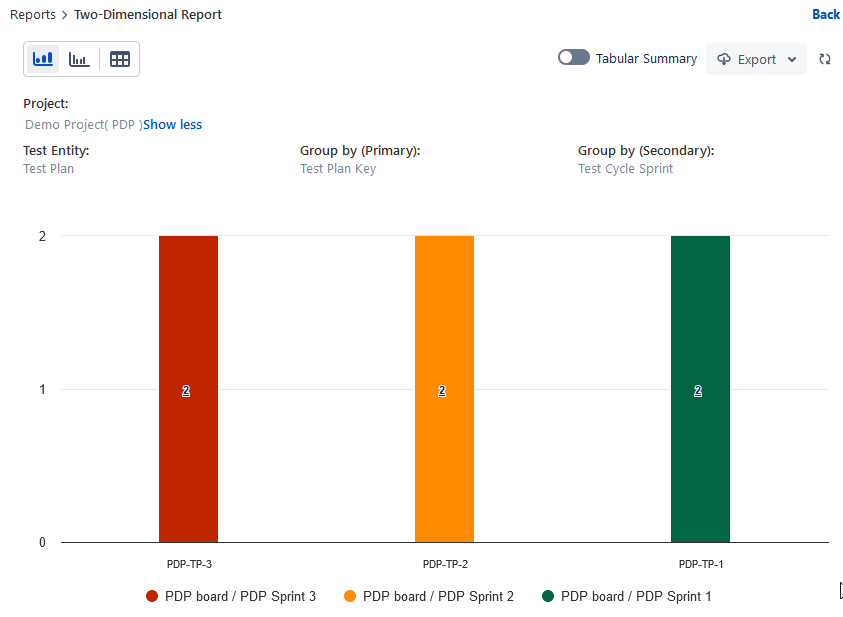This screenshot has width=843, height=617.
Task: Click the red PDP Sprint 3 legend dot
Action: coord(152,596)
